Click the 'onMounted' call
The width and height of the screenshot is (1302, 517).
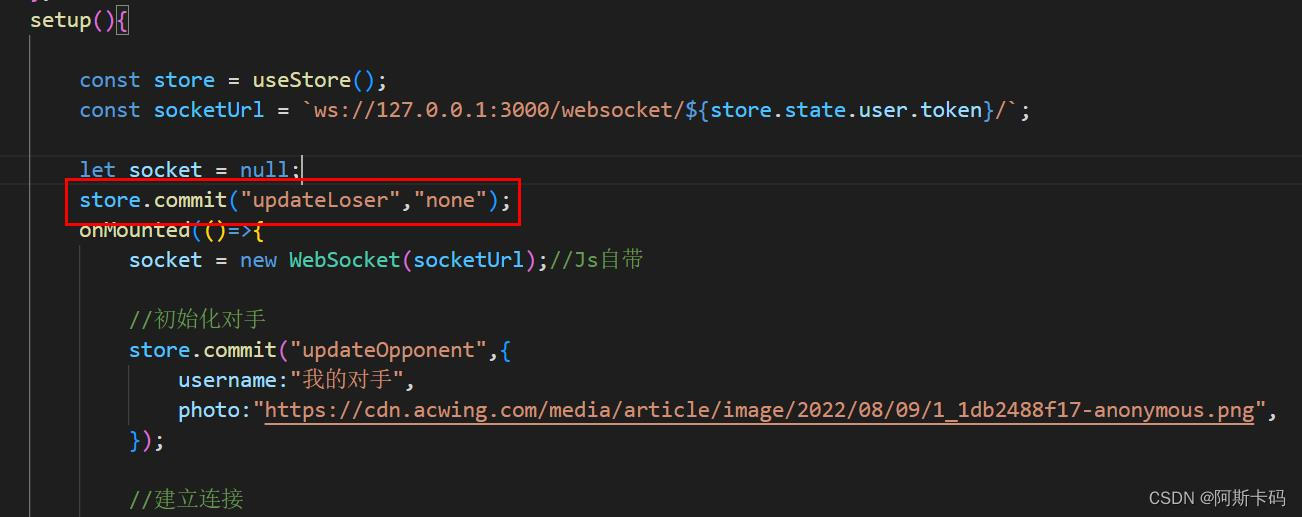click(x=135, y=230)
